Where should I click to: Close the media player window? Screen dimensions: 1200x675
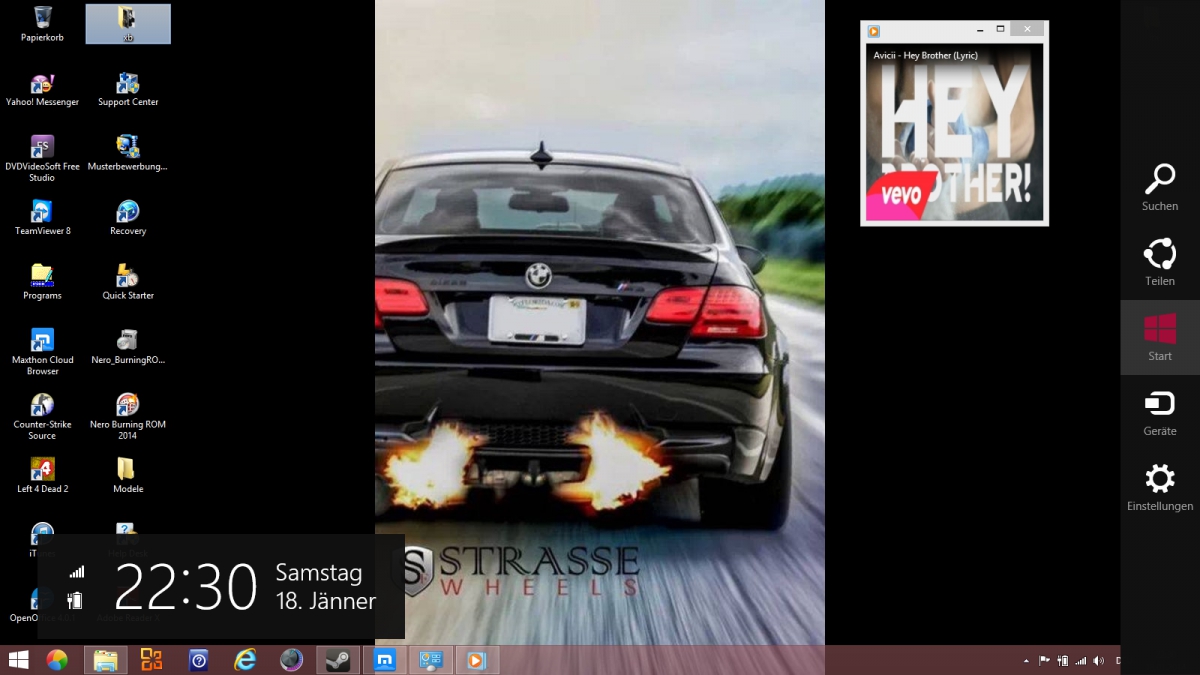[x=1027, y=30]
